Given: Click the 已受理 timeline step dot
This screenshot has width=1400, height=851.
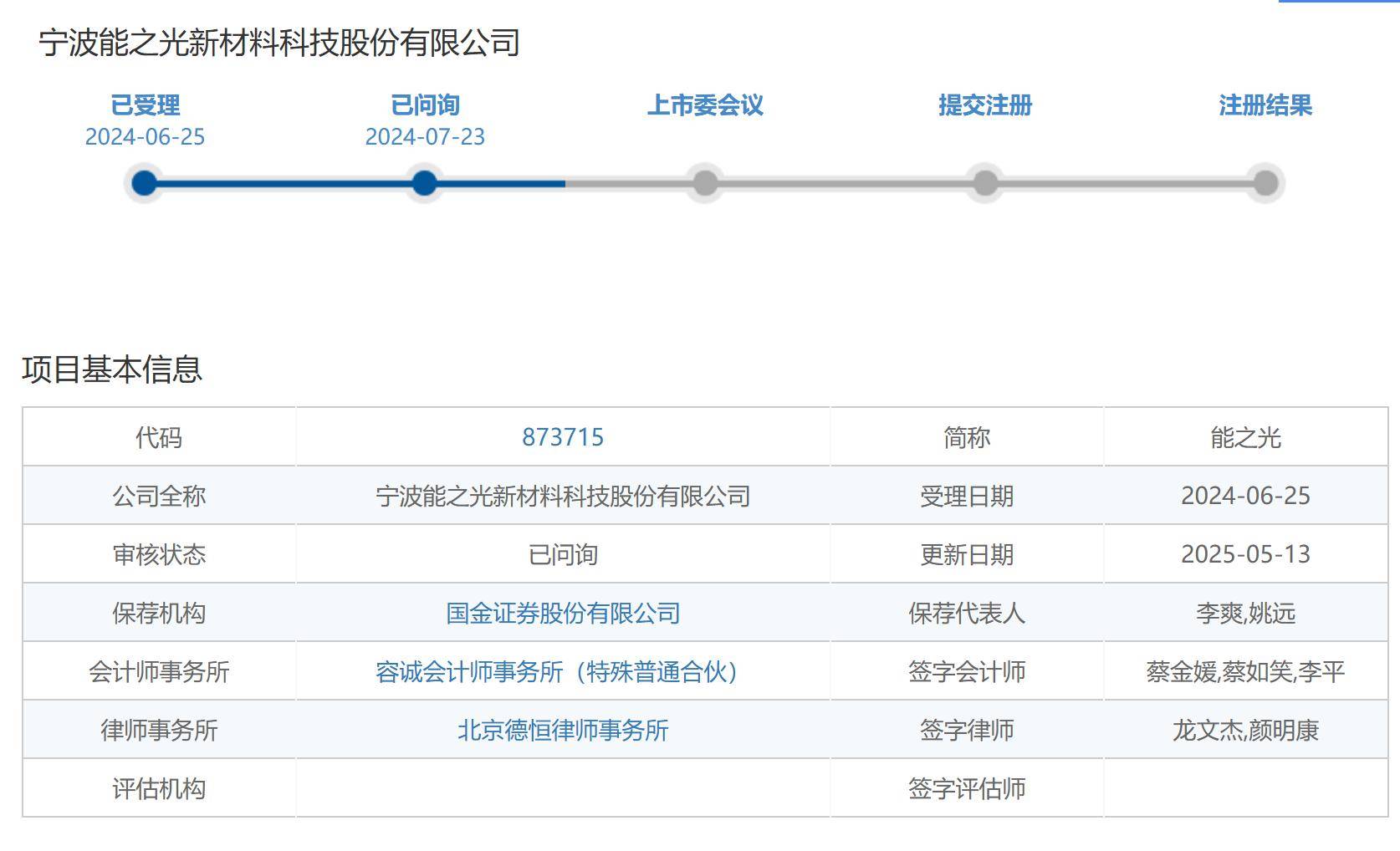Looking at the screenshot, I should coord(145,183).
